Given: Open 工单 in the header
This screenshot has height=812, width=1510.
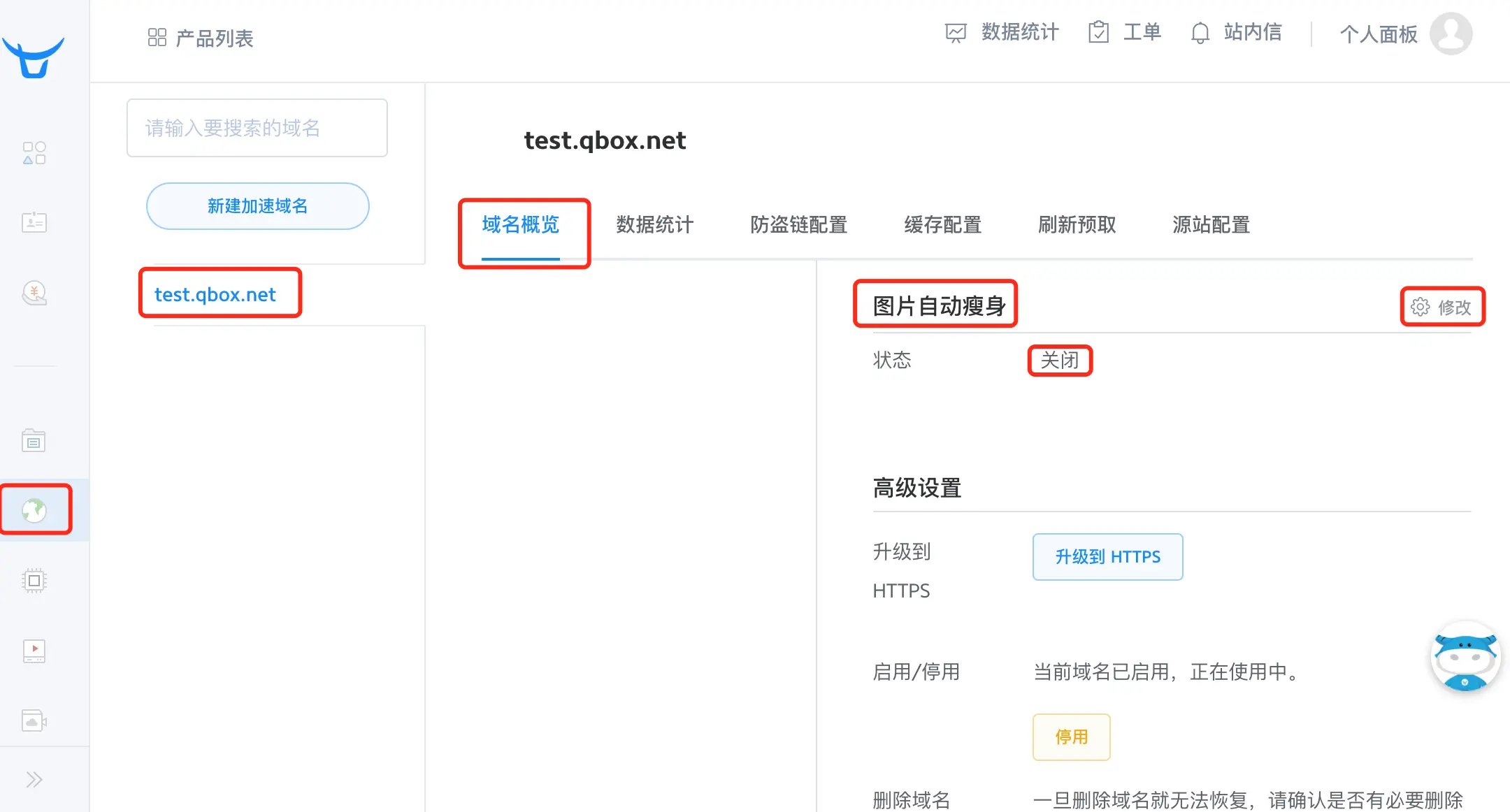Looking at the screenshot, I should [x=1142, y=32].
